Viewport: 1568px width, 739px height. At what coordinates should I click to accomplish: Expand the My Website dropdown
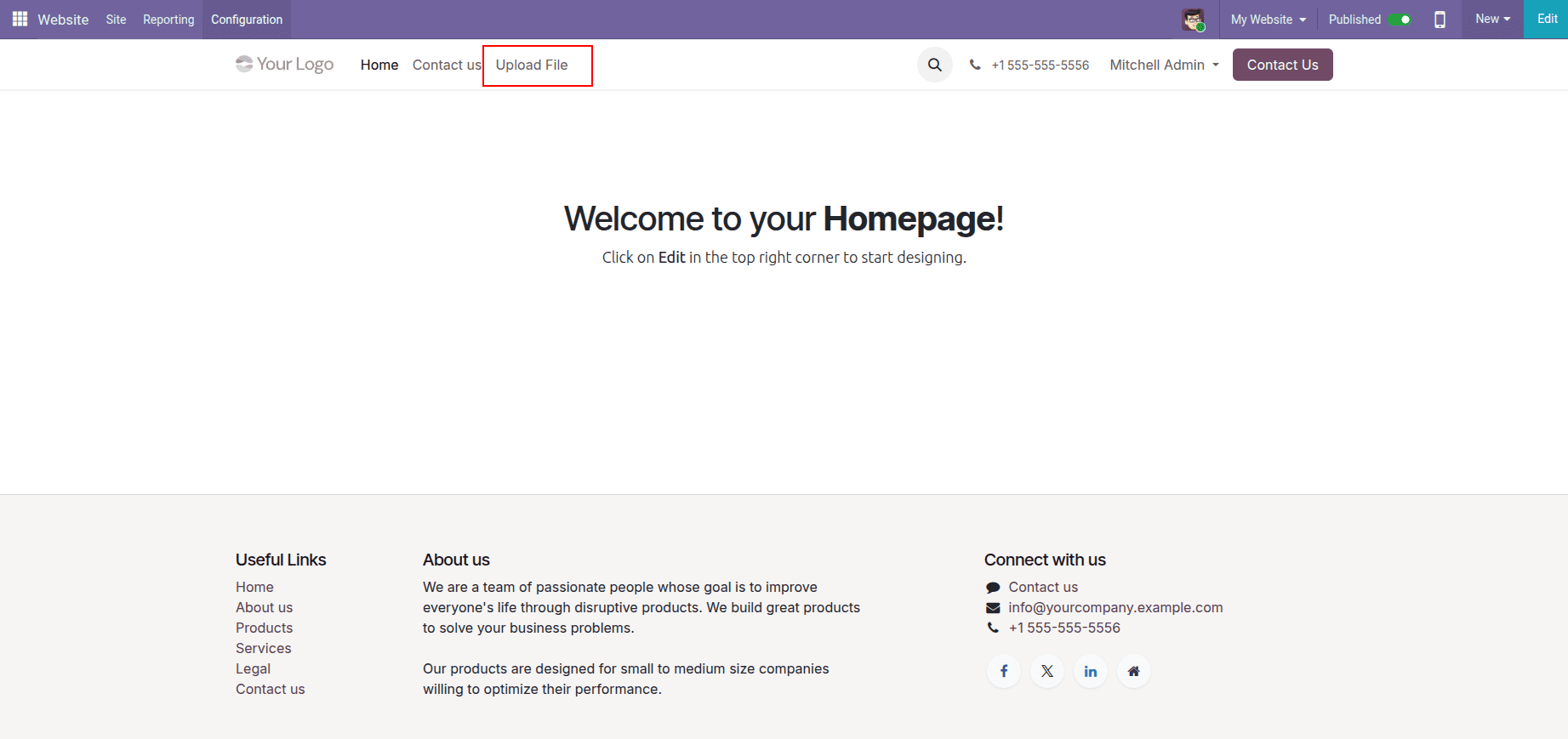(x=1268, y=20)
